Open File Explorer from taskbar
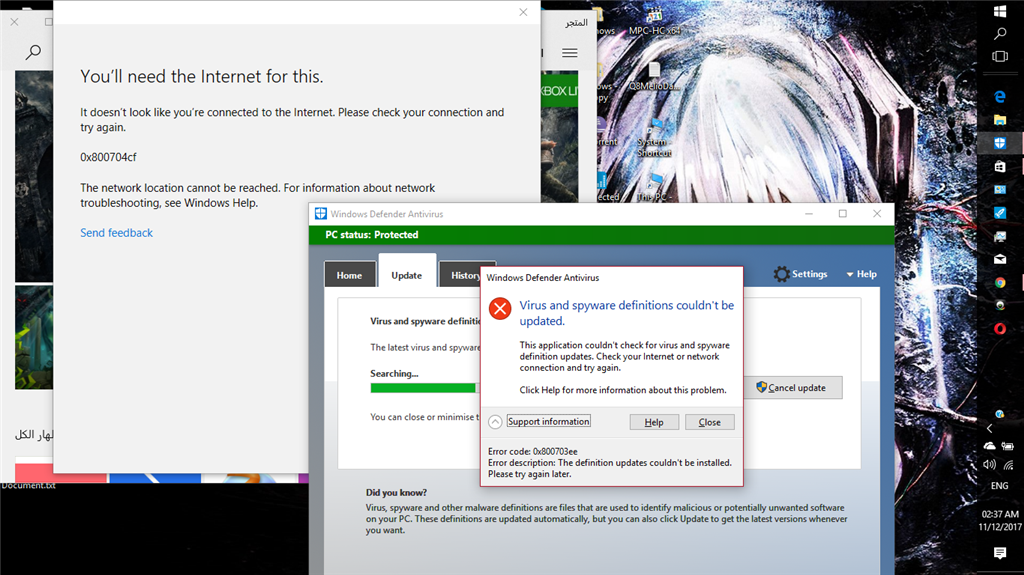1024x575 pixels. point(1000,120)
